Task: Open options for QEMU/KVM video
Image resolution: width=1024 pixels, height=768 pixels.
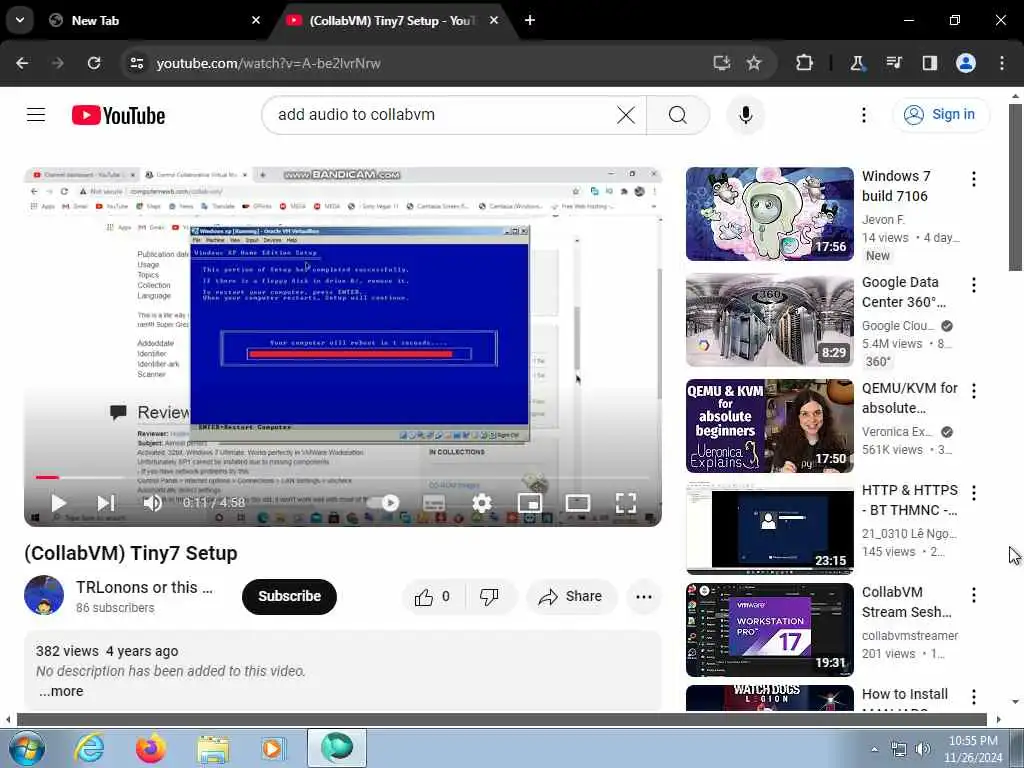Action: [973, 391]
